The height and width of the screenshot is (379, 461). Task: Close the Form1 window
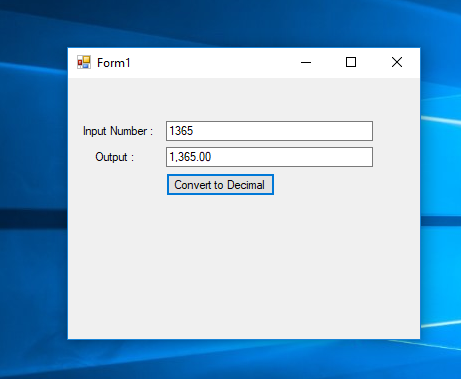tap(397, 62)
